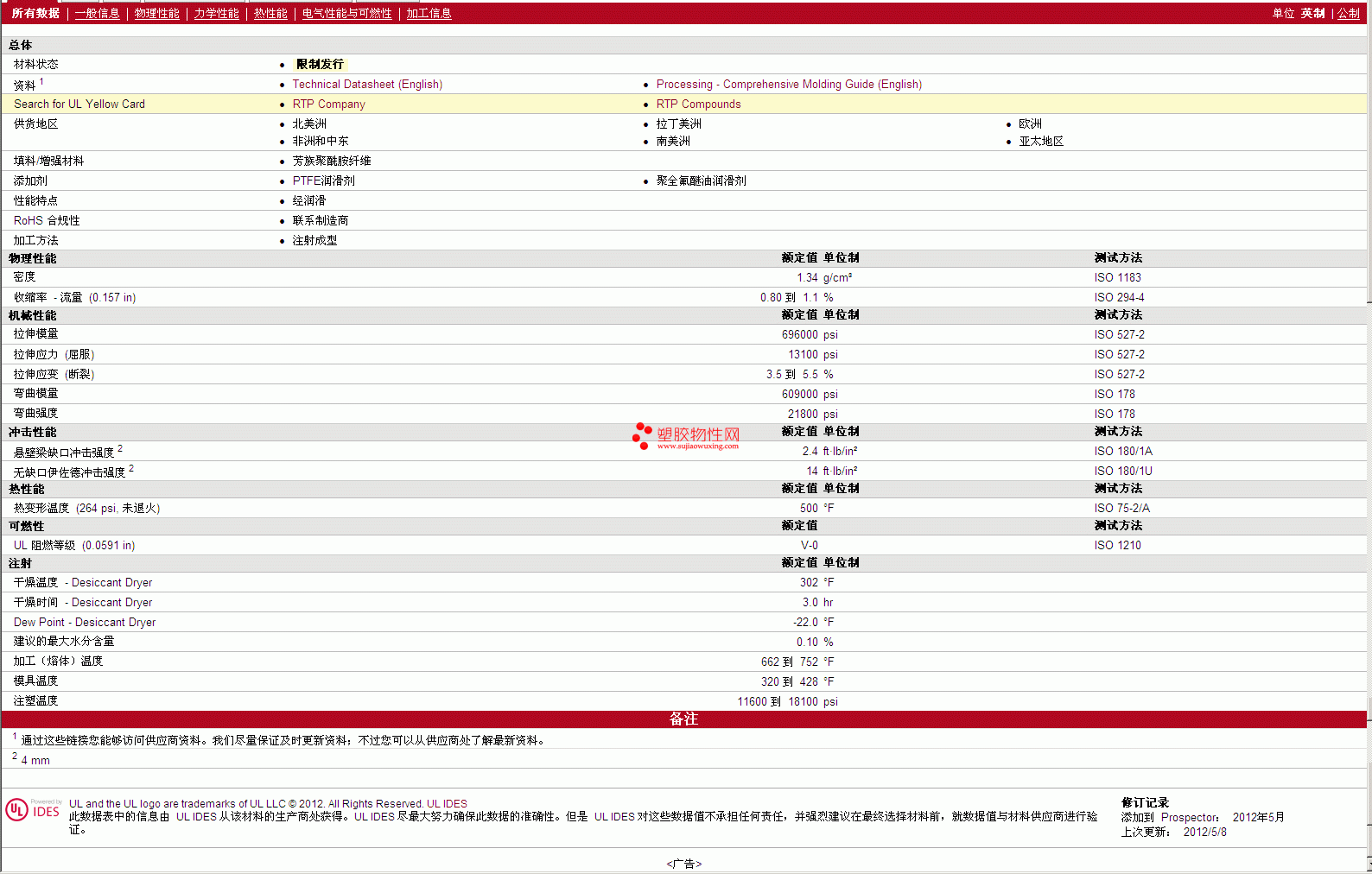Switch to the 加工信息 tab
Image resolution: width=1372 pixels, height=874 pixels.
click(x=429, y=13)
